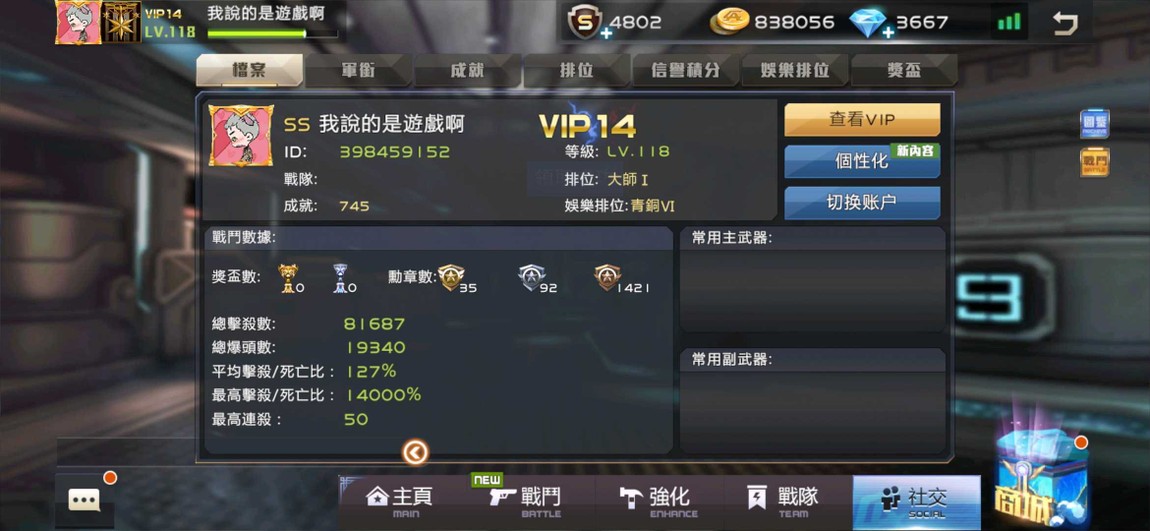The height and width of the screenshot is (531, 1150).
Task: Go to 主頁 main navigation item
Action: [x=400, y=500]
